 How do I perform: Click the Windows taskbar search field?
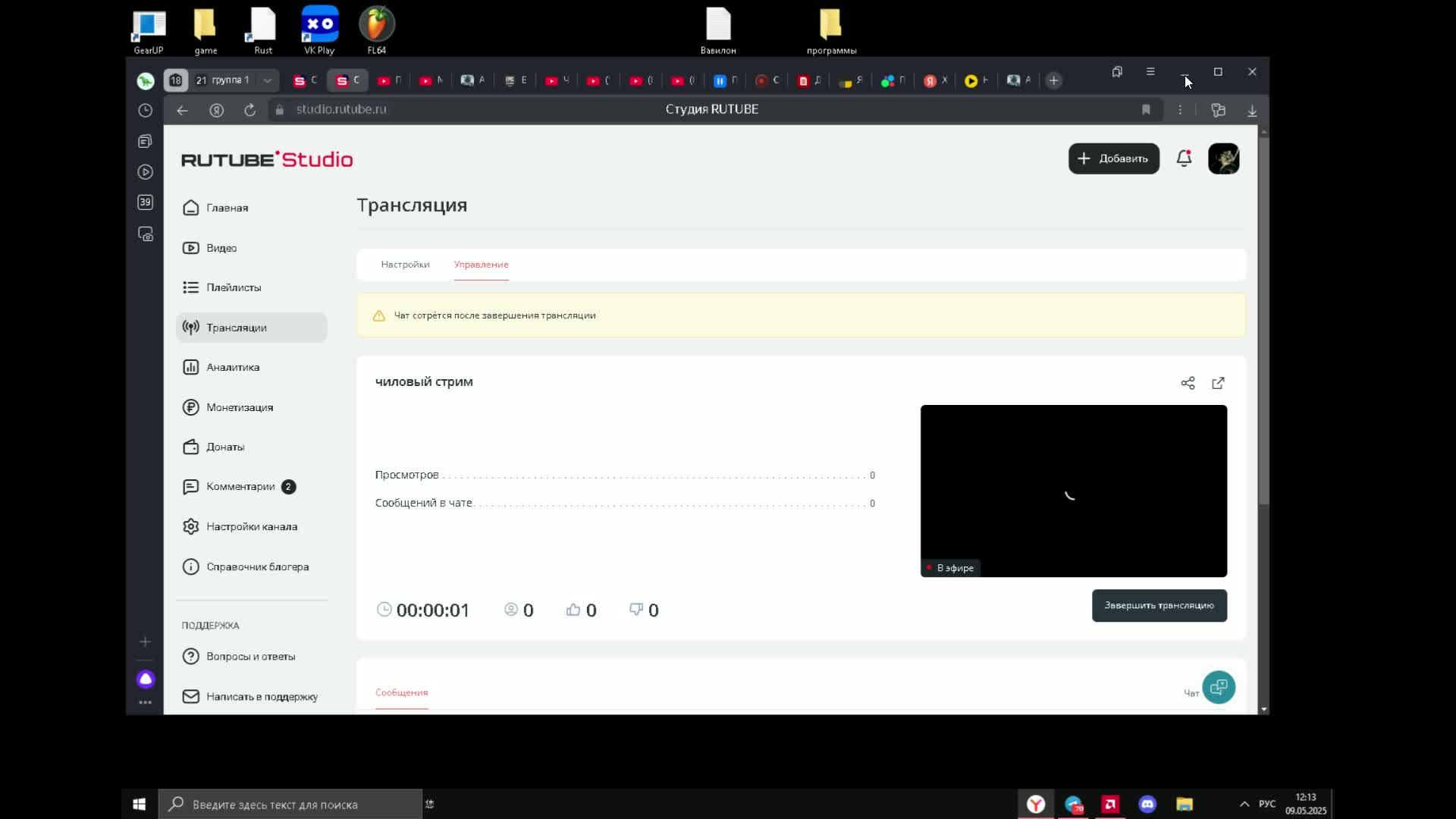pos(290,805)
